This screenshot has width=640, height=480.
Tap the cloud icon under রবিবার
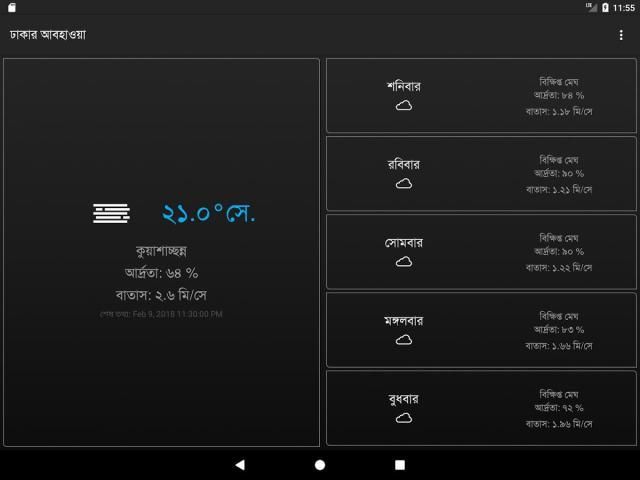[x=404, y=184]
